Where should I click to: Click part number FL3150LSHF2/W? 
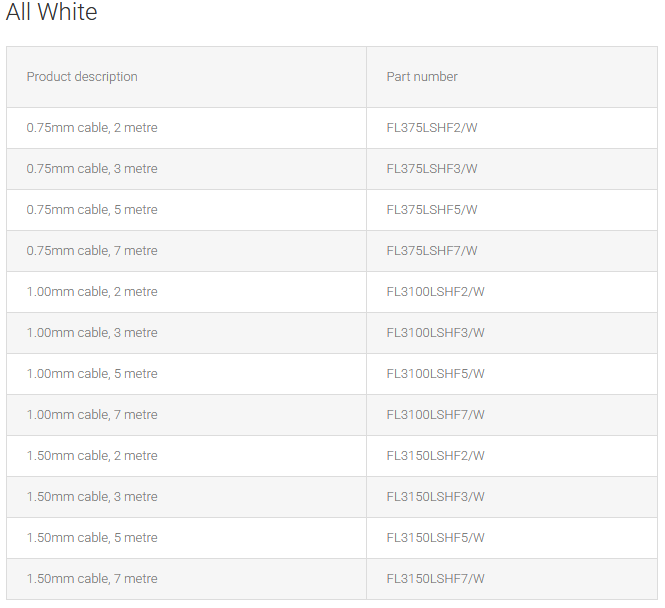[x=435, y=456]
